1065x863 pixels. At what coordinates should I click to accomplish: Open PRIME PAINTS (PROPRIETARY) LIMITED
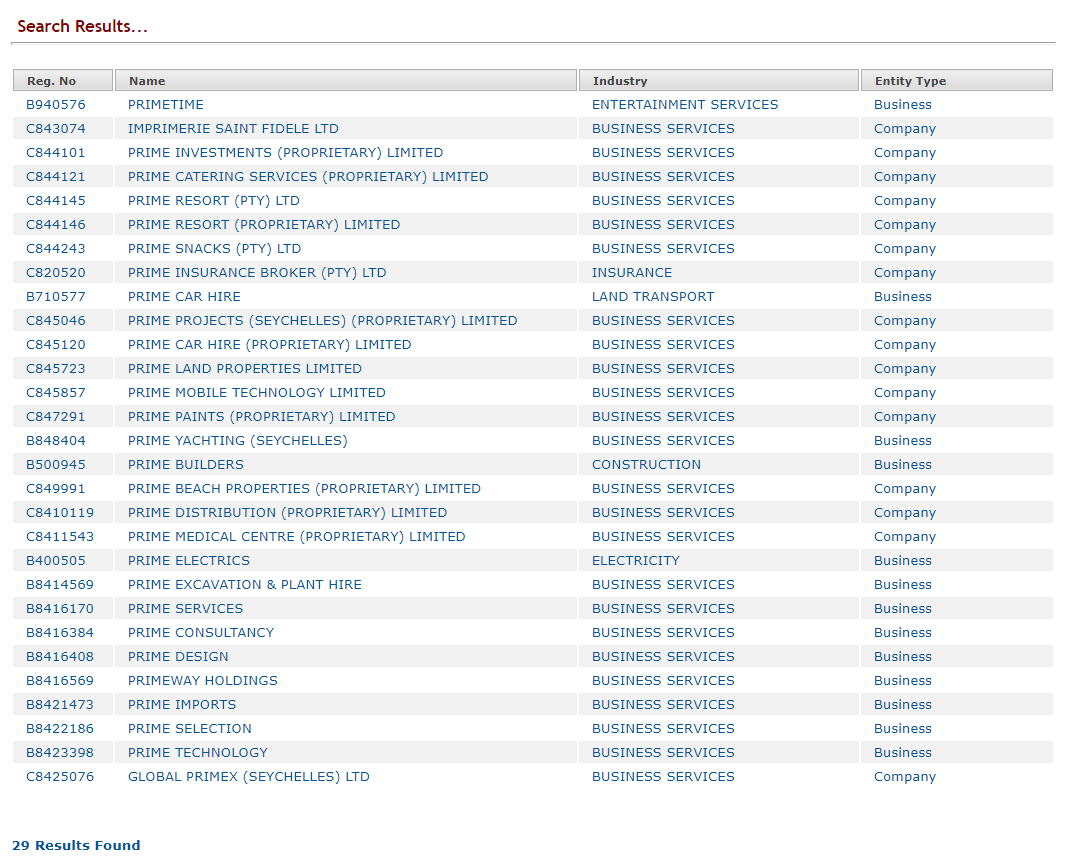[261, 417]
